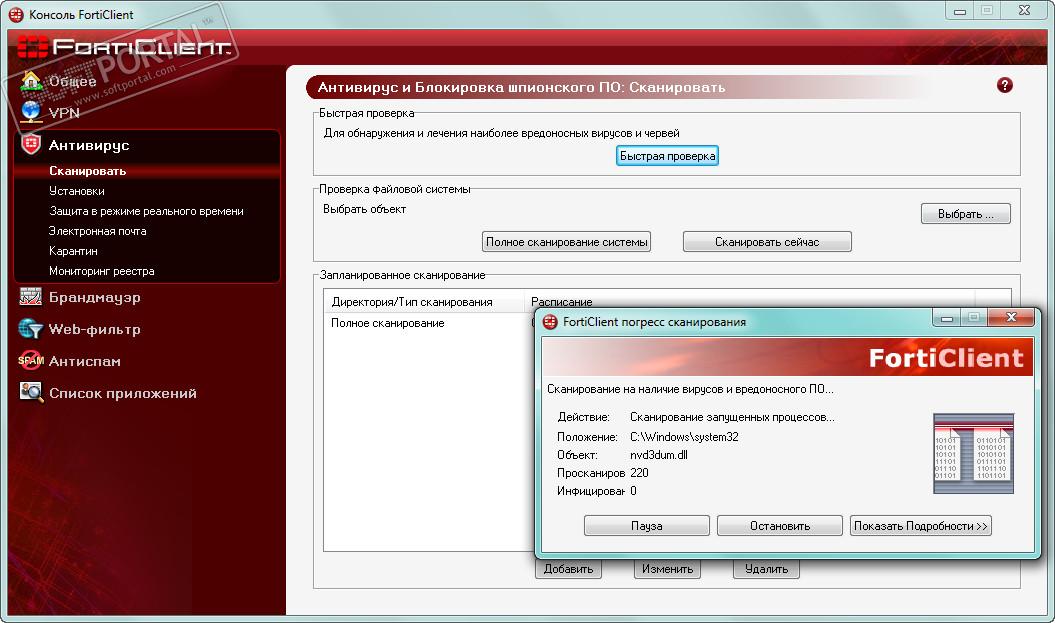1055x623 pixels.
Task: Open the Мониторинг реестра submenu item
Action: [102, 271]
